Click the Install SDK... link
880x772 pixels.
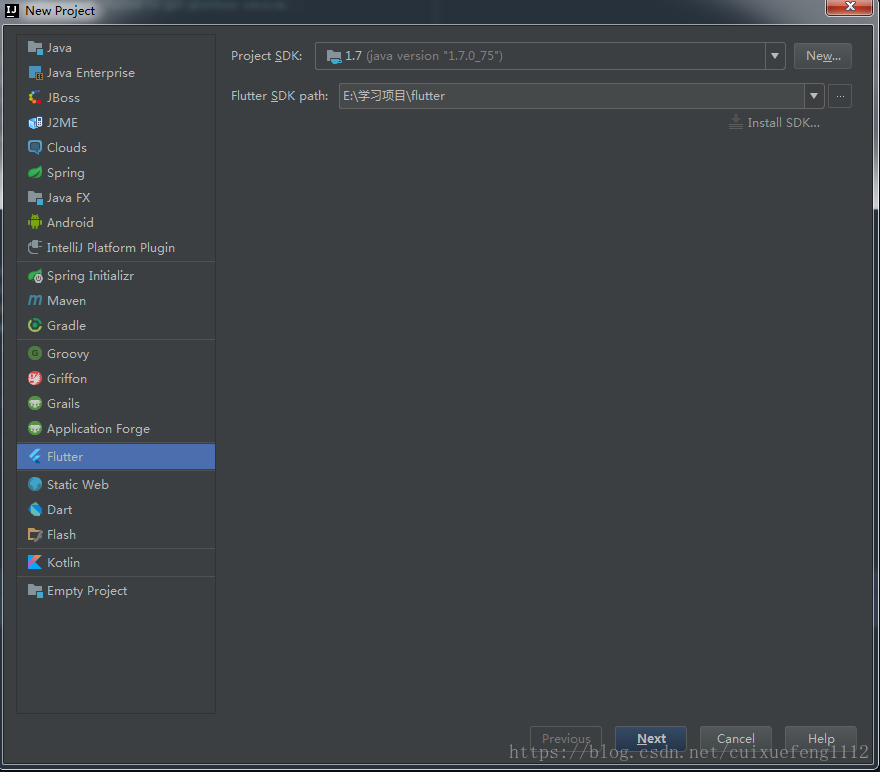pyautogui.click(x=783, y=123)
